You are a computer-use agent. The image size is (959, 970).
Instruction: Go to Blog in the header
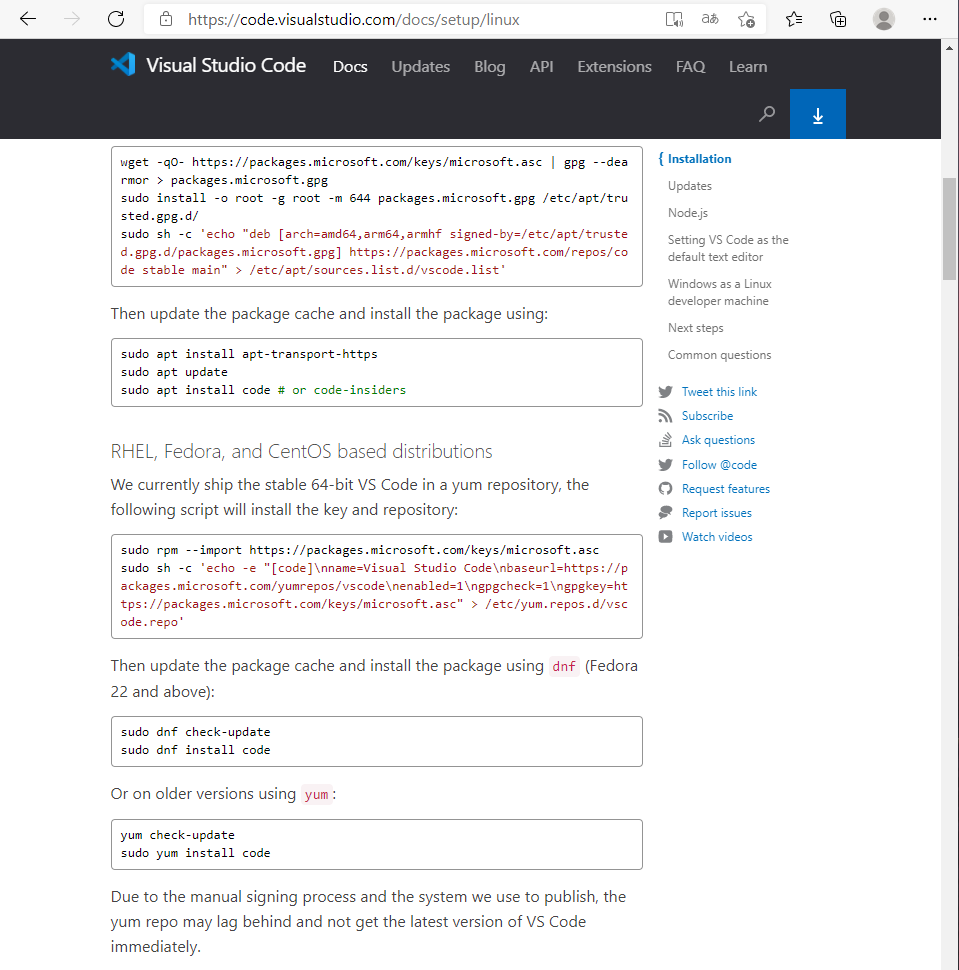489,66
